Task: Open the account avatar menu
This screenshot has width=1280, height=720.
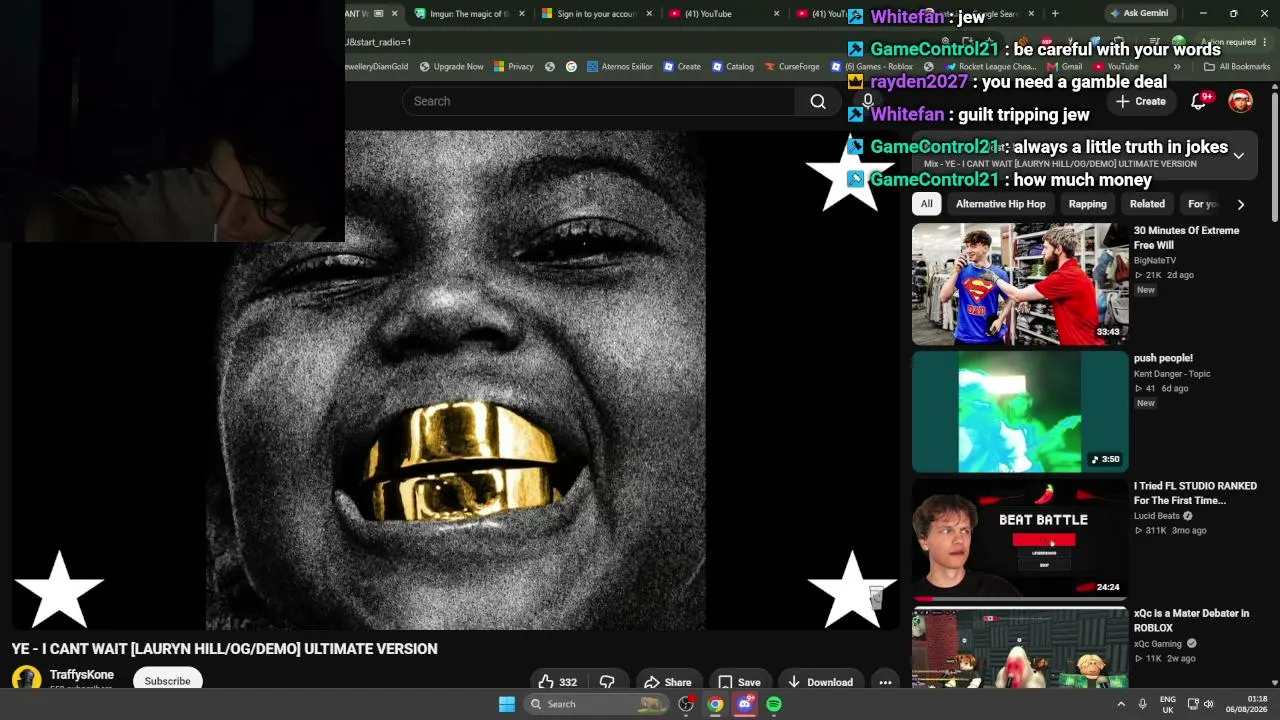Action: (1240, 101)
